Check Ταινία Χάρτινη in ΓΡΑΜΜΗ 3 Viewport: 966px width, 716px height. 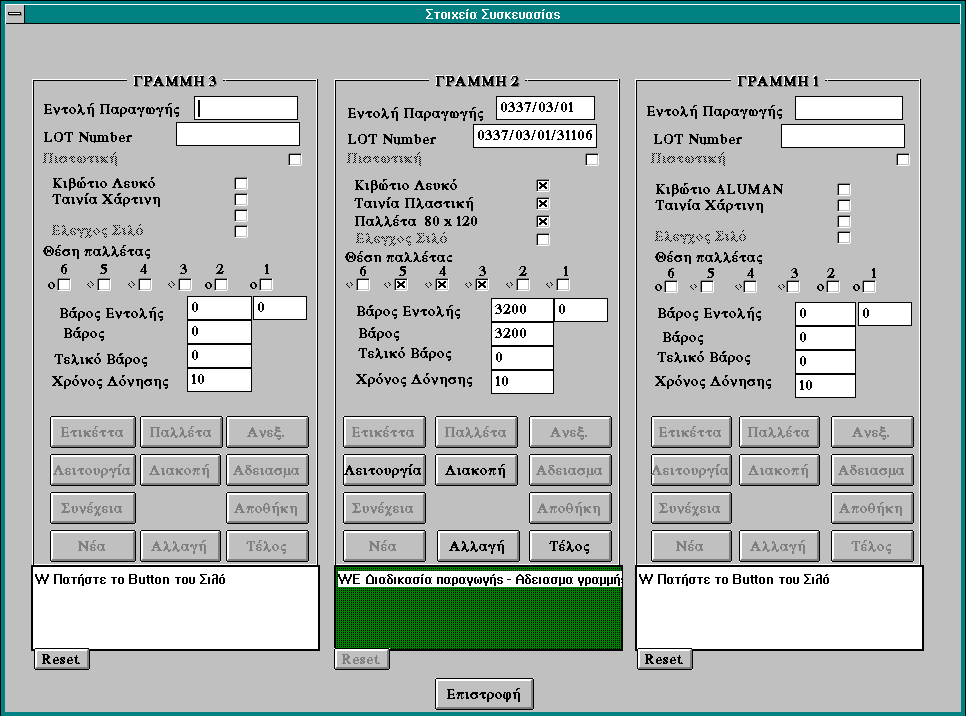click(240, 200)
